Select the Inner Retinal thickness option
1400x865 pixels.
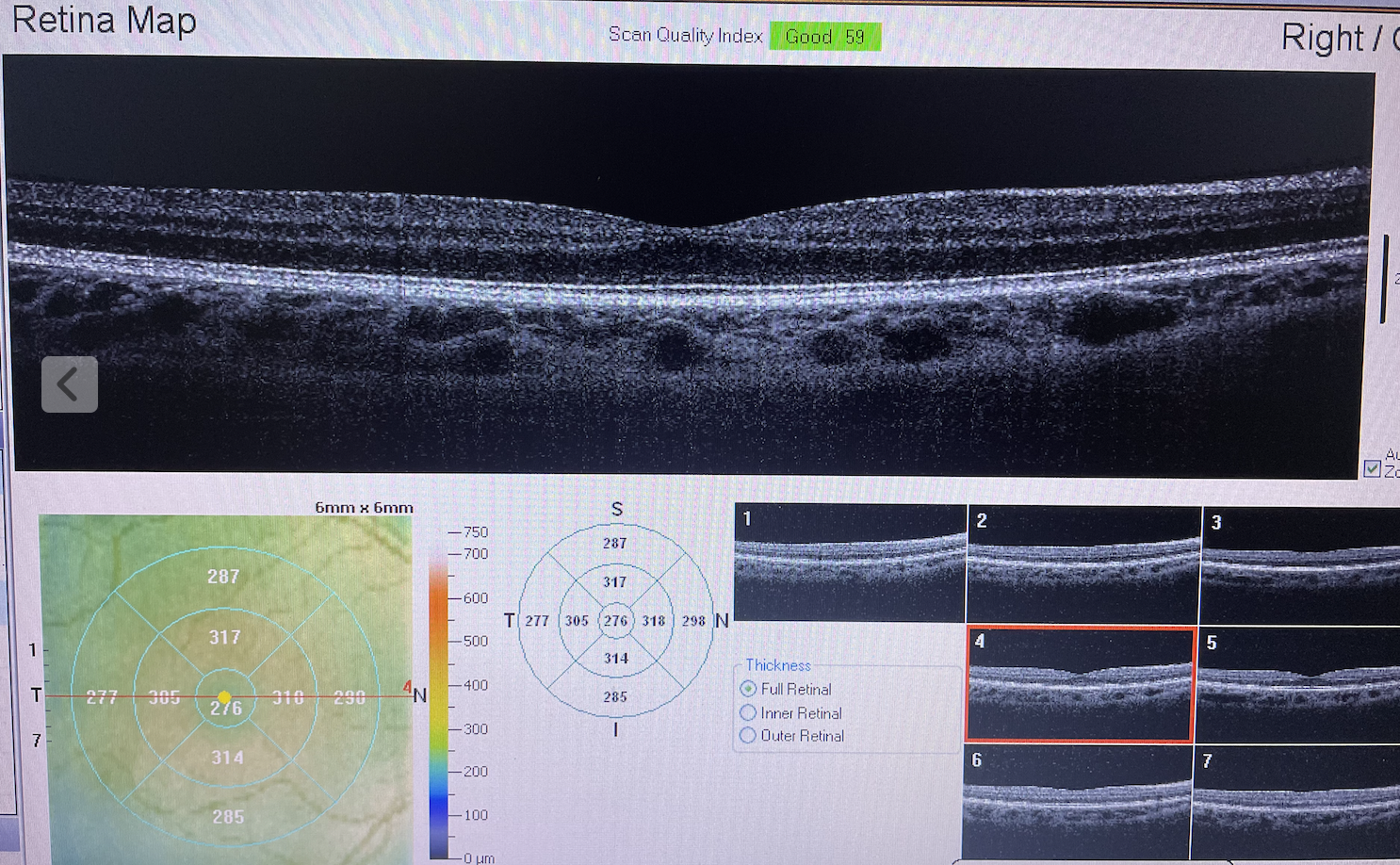(x=748, y=712)
